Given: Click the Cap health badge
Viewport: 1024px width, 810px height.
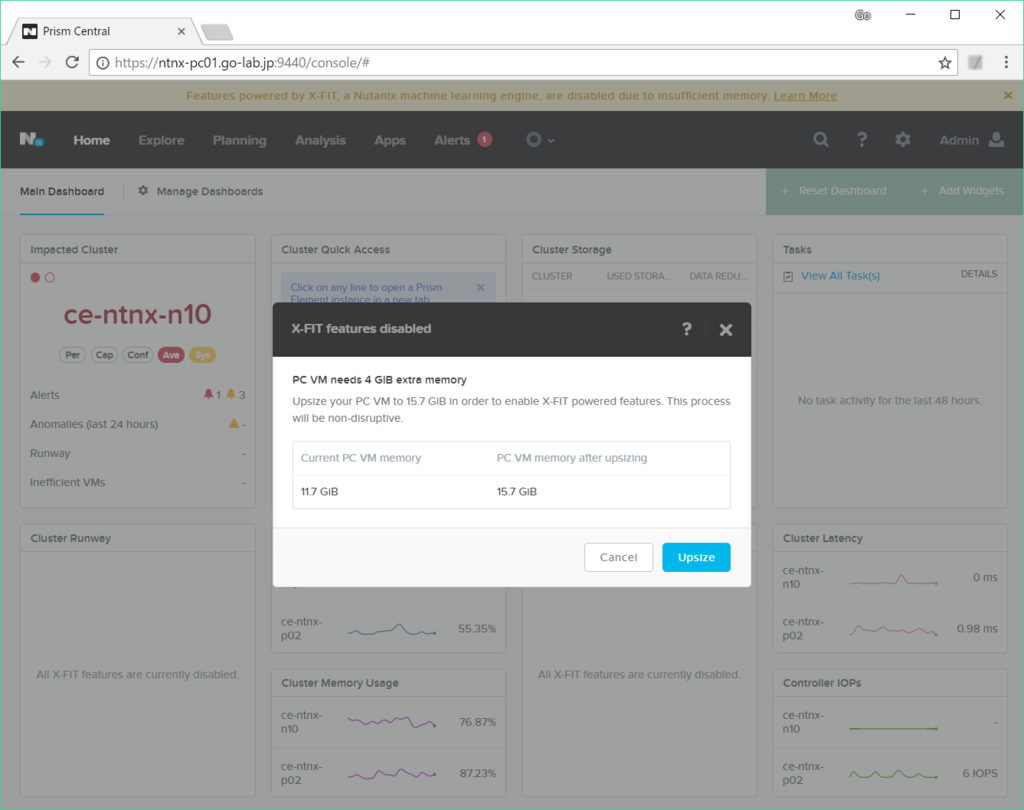Looking at the screenshot, I should coord(104,355).
